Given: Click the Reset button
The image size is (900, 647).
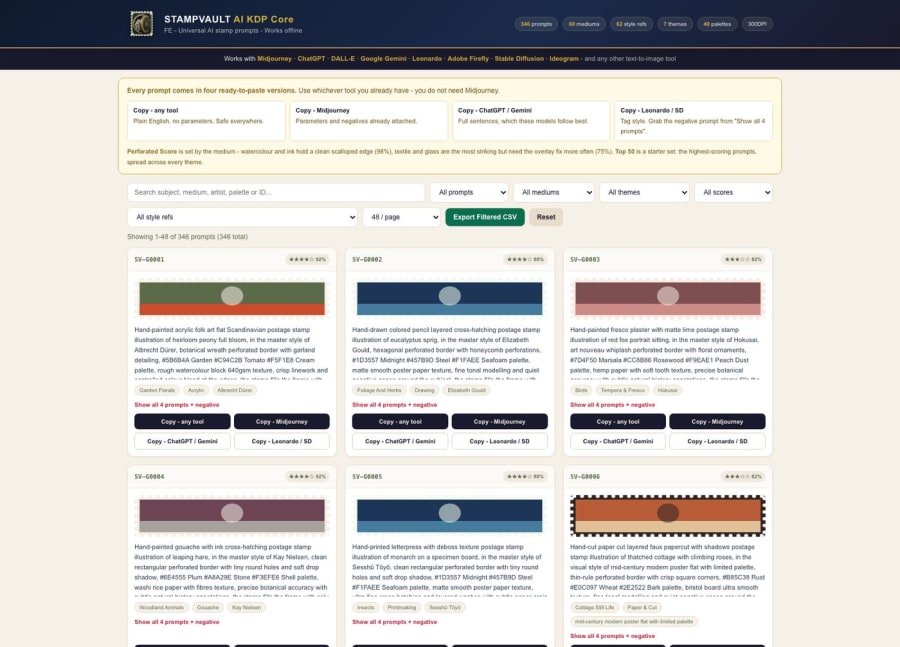Looking at the screenshot, I should point(546,217).
